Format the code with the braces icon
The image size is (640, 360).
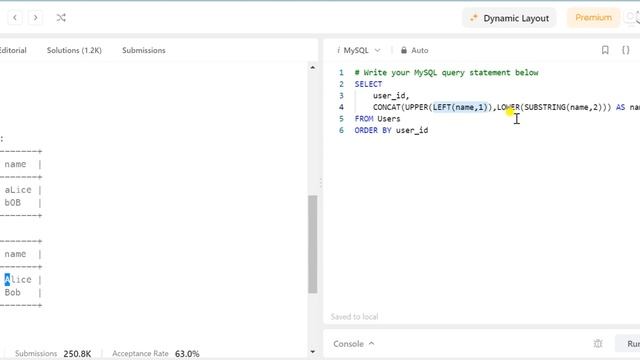tap(625, 50)
